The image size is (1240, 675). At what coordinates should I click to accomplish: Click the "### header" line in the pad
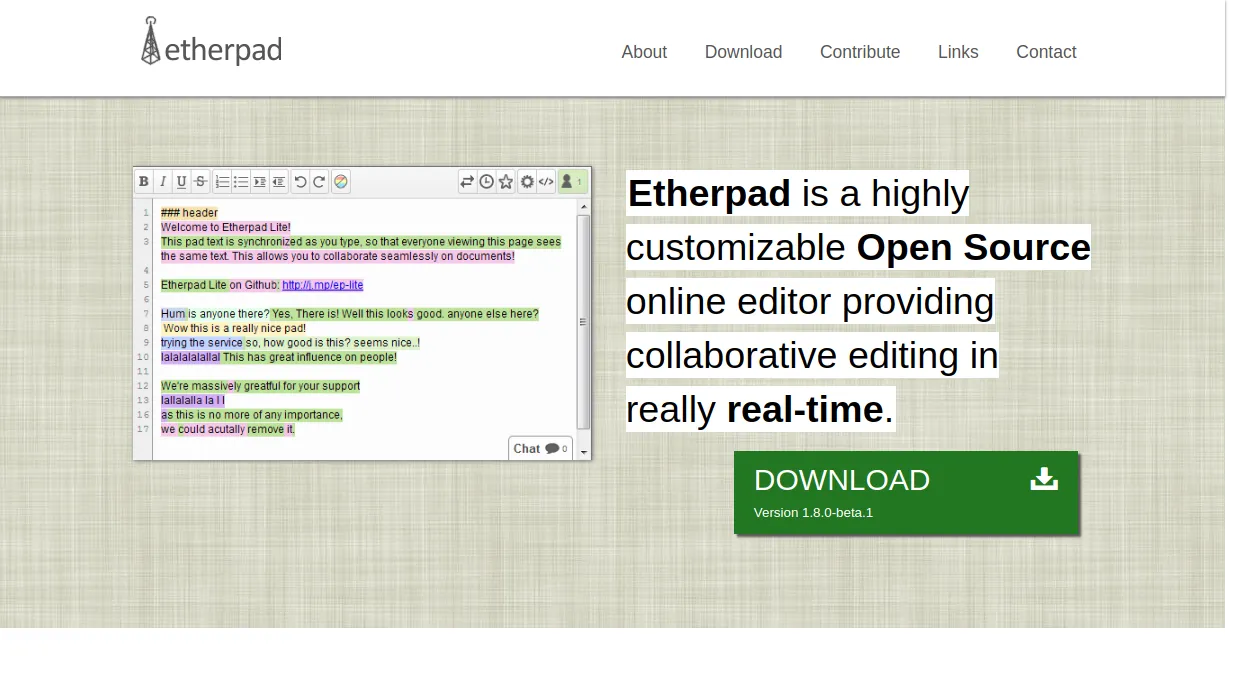click(x=189, y=213)
